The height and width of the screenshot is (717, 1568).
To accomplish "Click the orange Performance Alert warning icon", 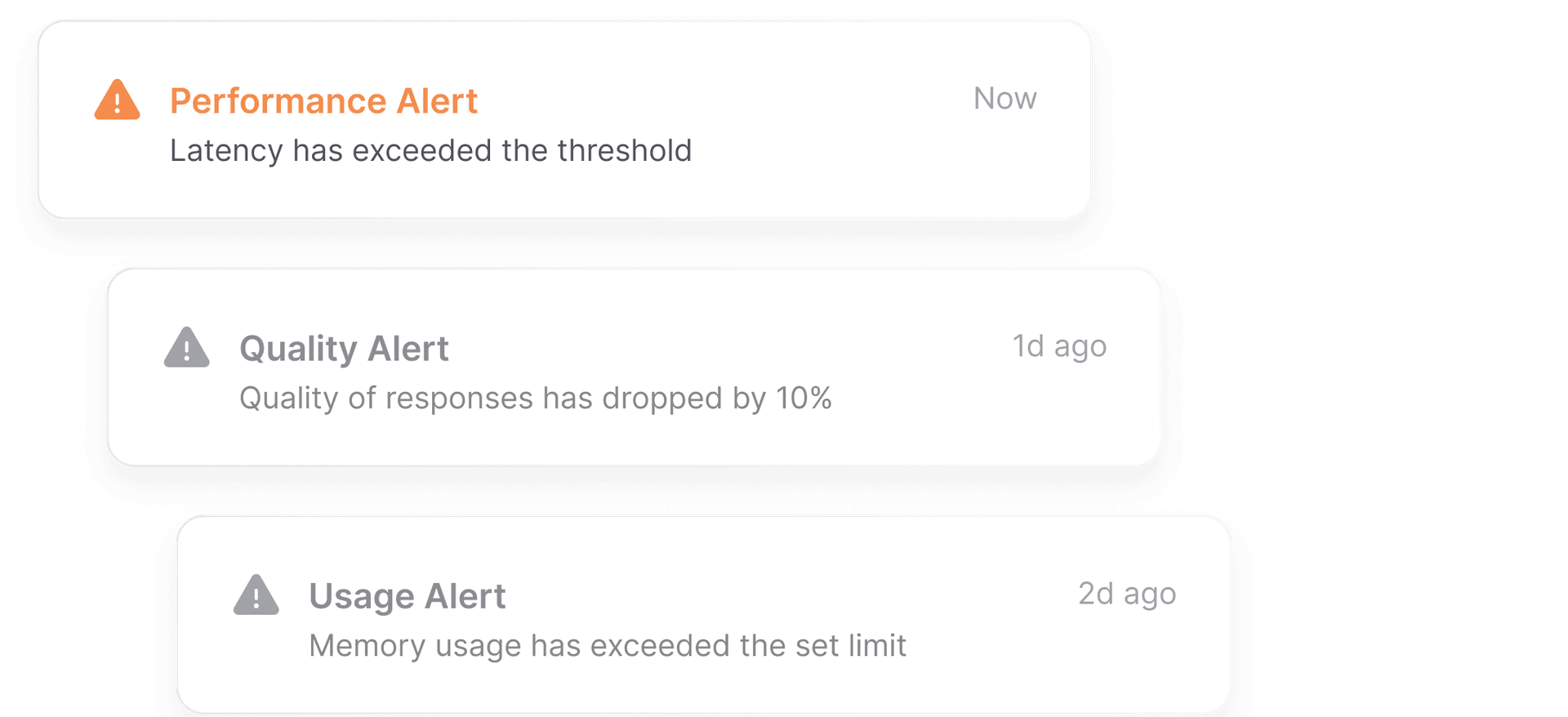I will click(x=117, y=101).
